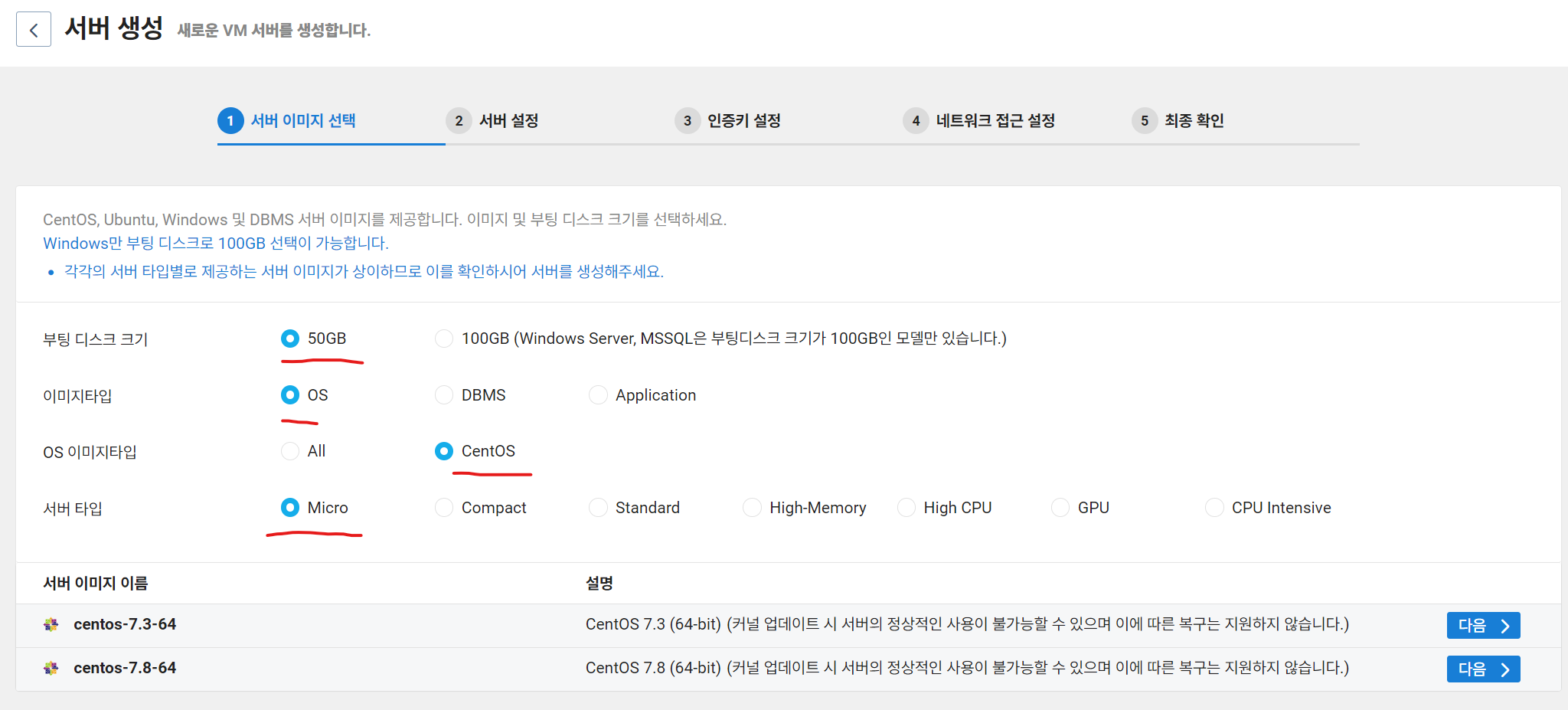Viewport: 1568px width, 710px height.
Task: Go to 서버 설정 step tab
Action: (x=509, y=120)
